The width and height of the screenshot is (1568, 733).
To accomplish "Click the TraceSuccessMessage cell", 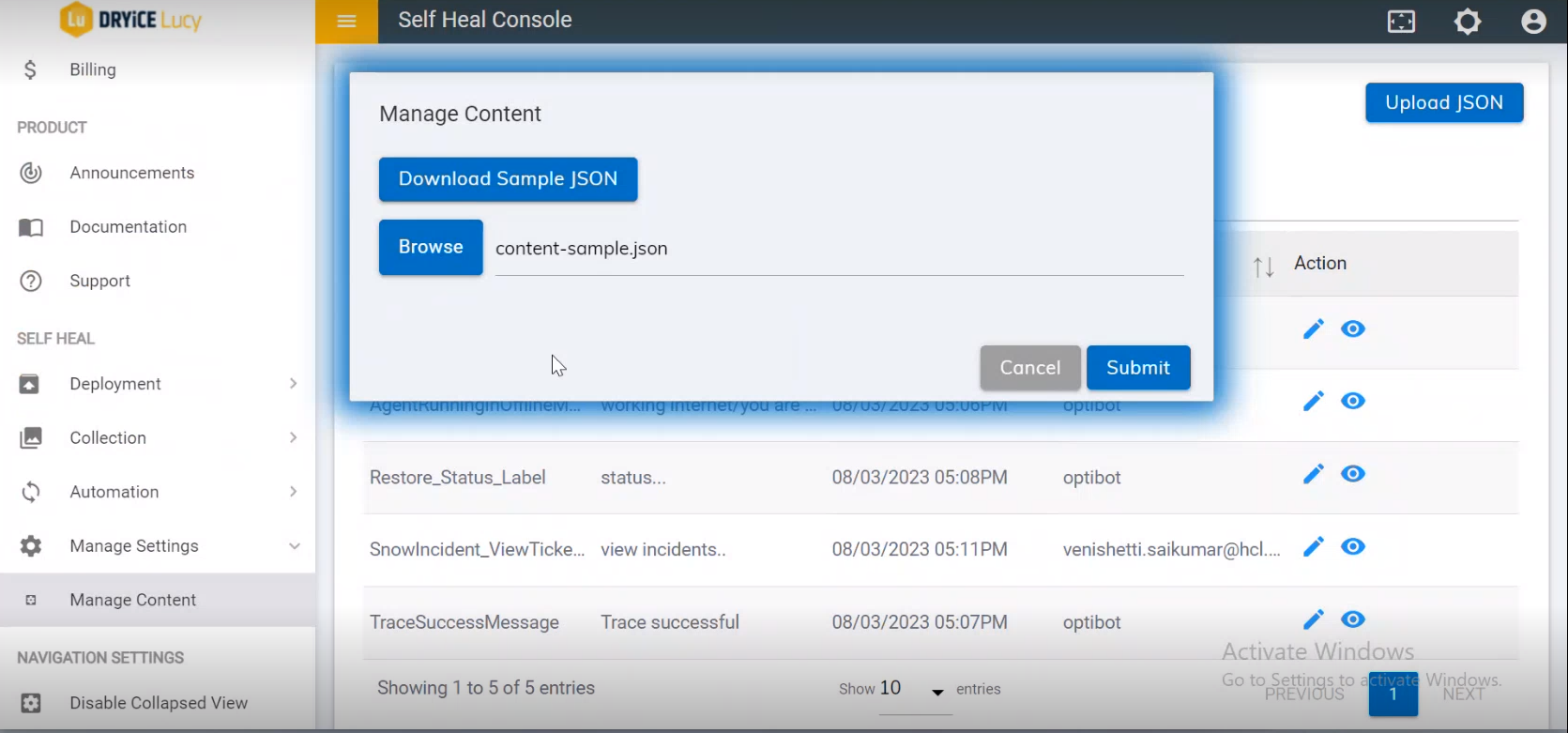I will click(x=464, y=622).
